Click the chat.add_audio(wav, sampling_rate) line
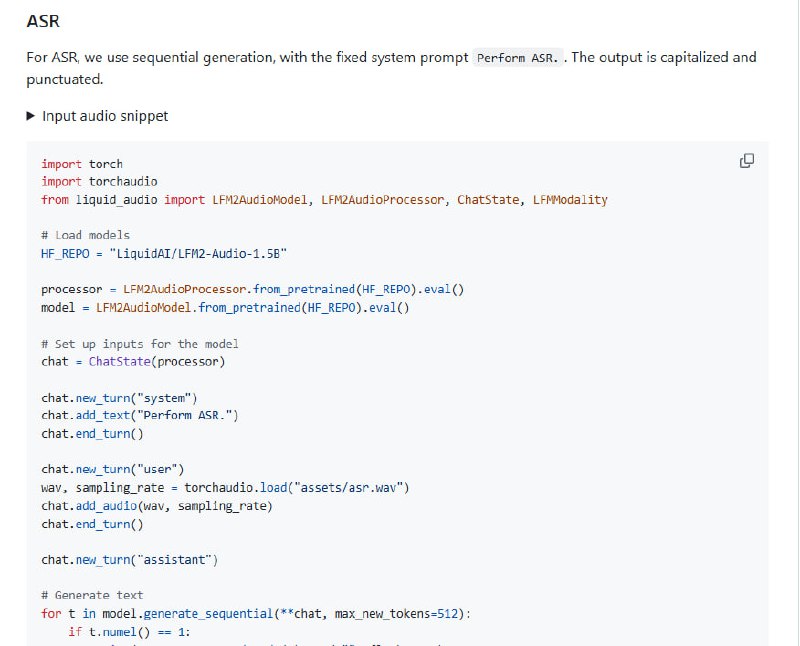The image size is (800, 646). tap(156, 505)
